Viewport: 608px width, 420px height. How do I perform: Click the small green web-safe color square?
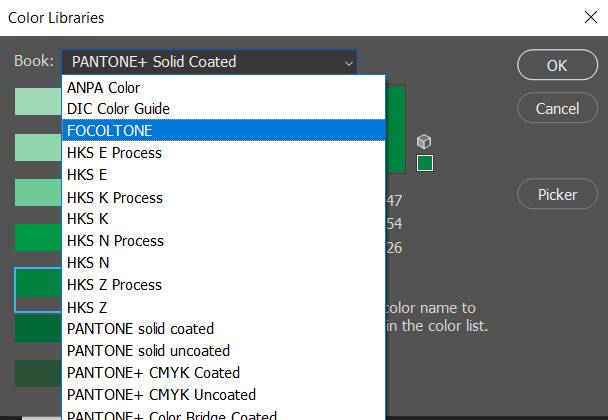425,163
